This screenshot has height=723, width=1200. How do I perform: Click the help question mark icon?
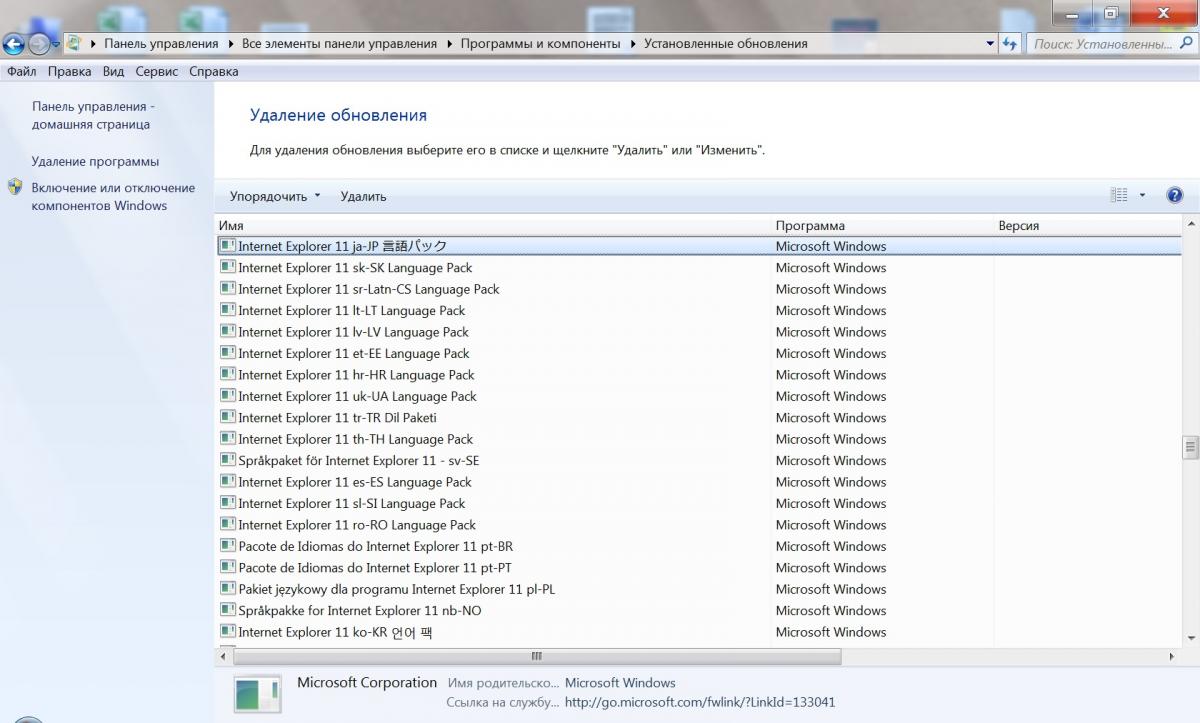tap(1175, 196)
